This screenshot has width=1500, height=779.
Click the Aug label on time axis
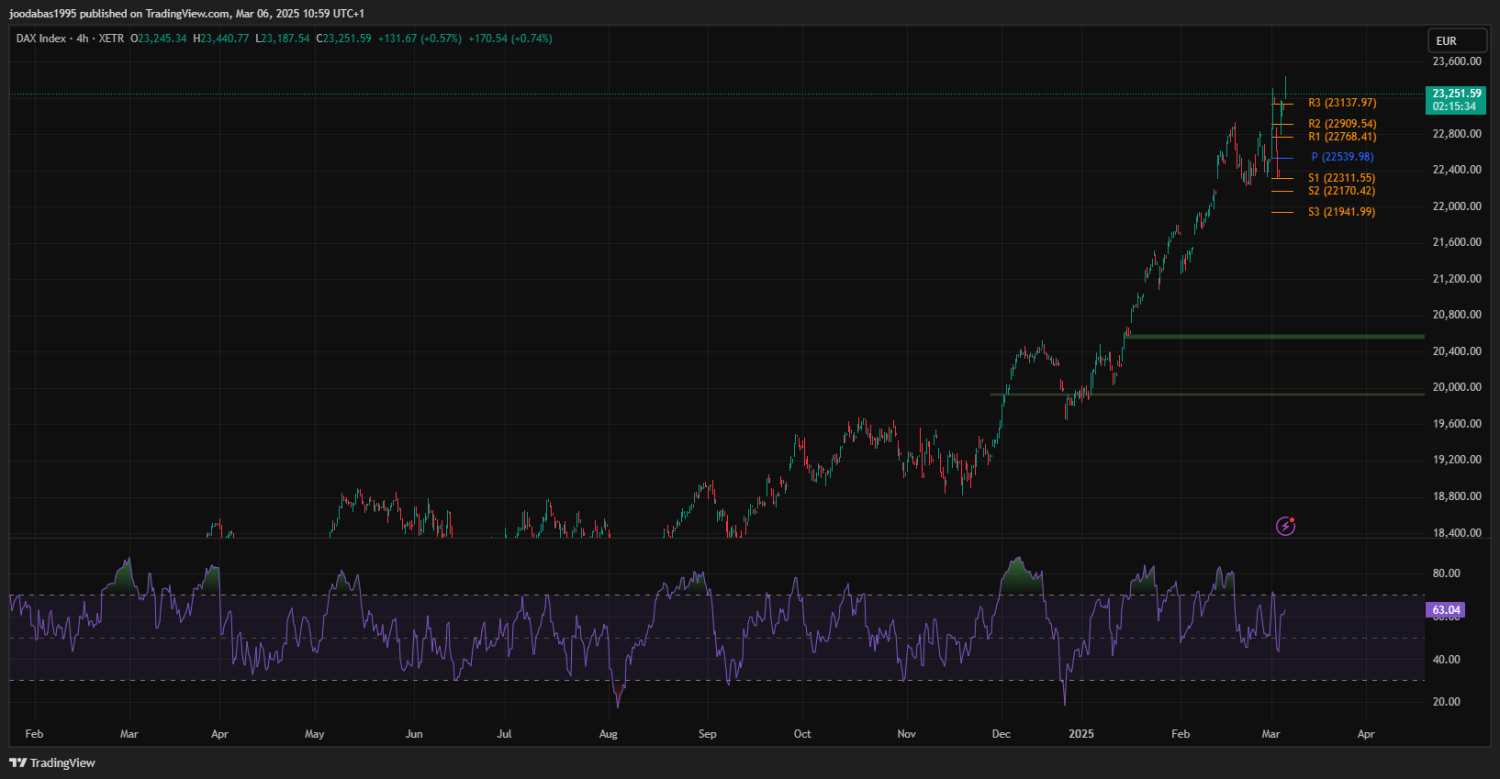[x=608, y=734]
